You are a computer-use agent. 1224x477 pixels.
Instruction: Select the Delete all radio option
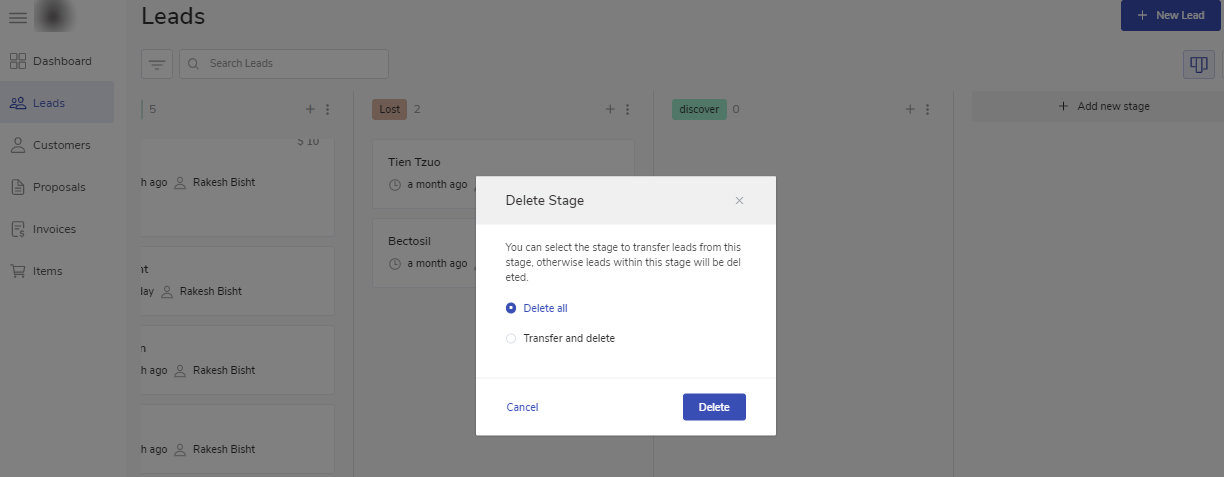tap(511, 308)
